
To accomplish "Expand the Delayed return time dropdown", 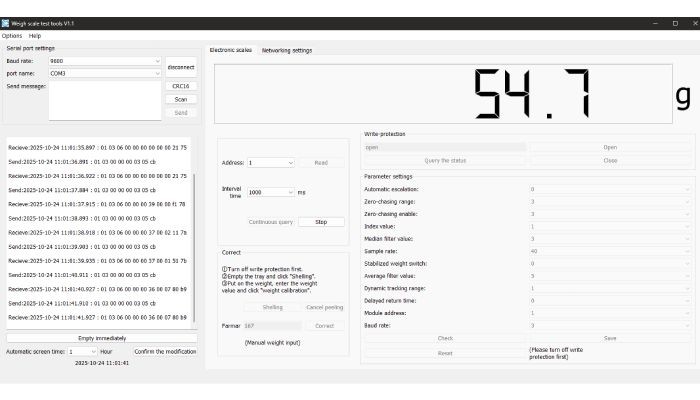I will (x=610, y=301).
